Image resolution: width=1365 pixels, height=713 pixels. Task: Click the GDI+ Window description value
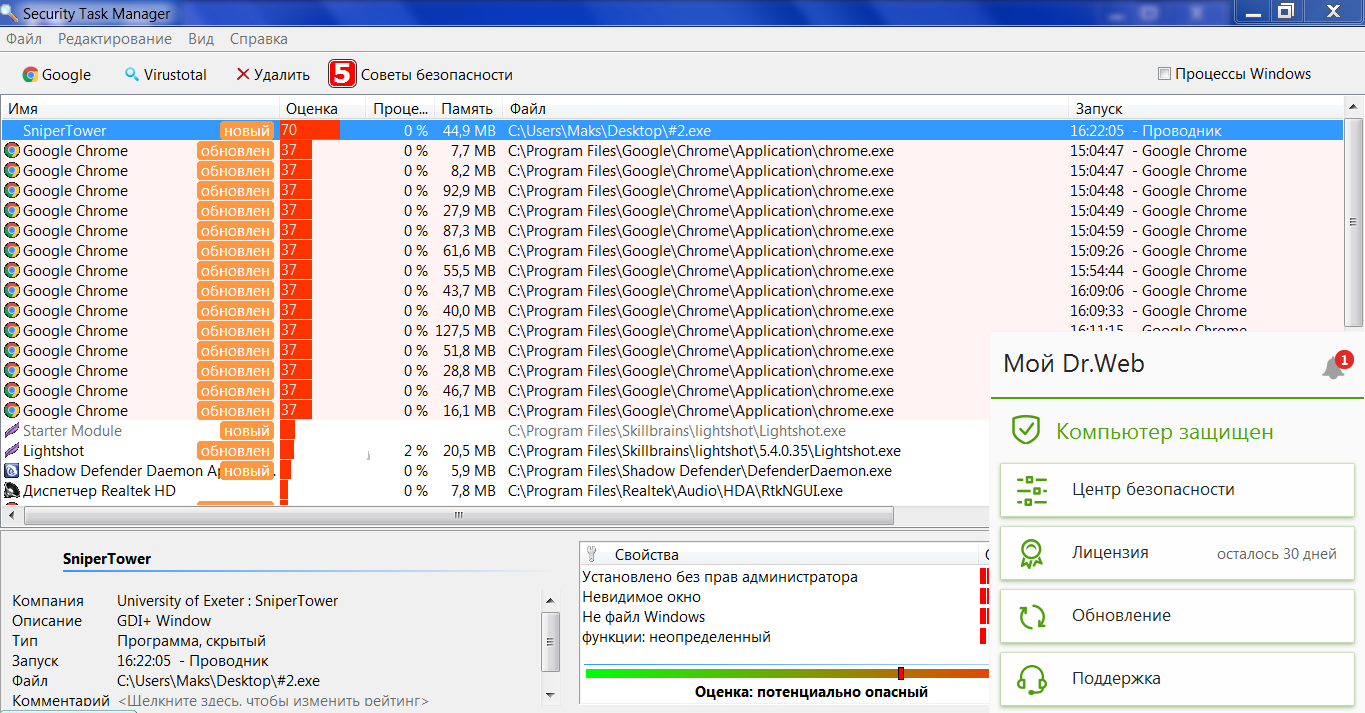(x=166, y=621)
